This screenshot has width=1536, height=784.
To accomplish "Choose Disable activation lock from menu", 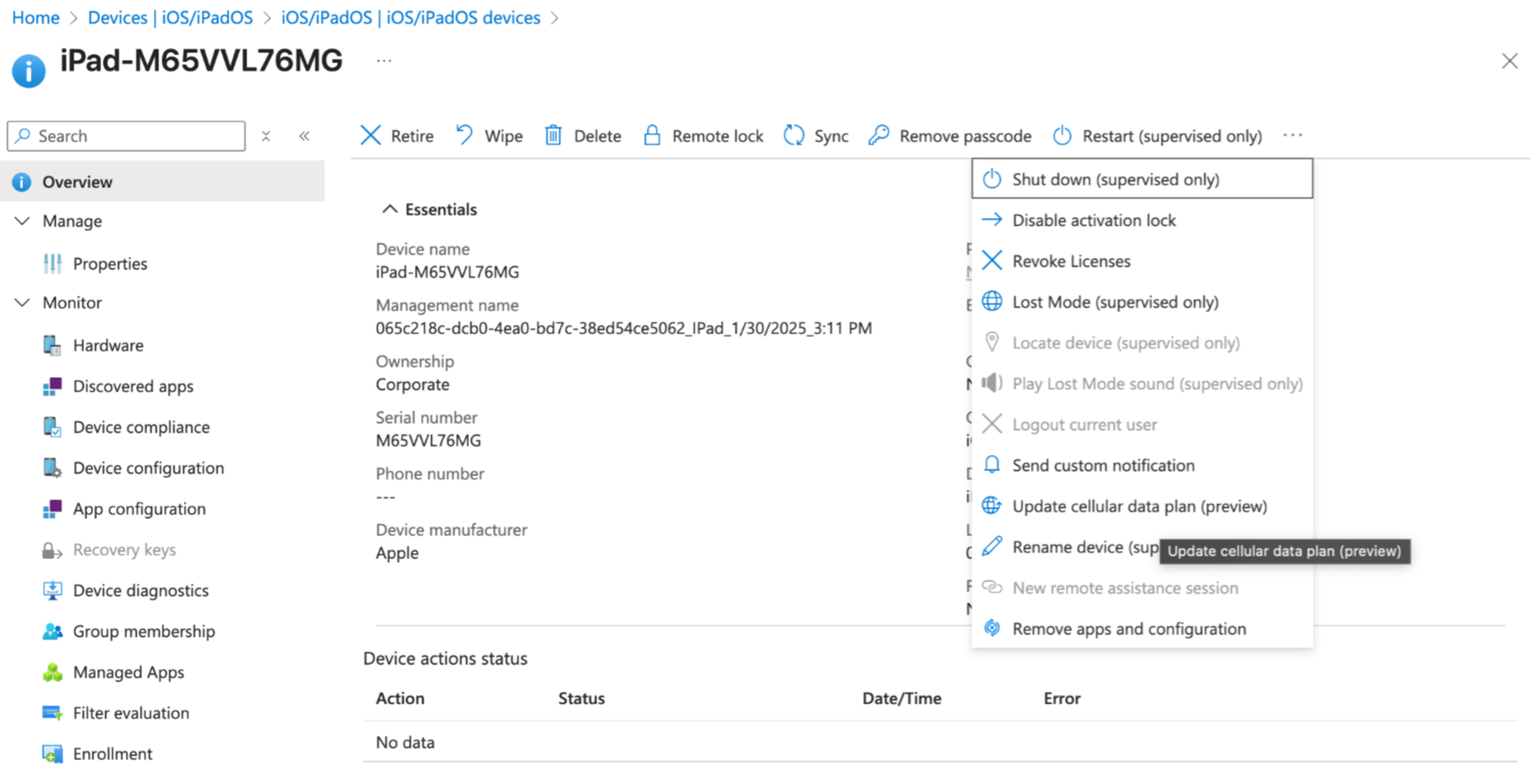I will click(1094, 221).
